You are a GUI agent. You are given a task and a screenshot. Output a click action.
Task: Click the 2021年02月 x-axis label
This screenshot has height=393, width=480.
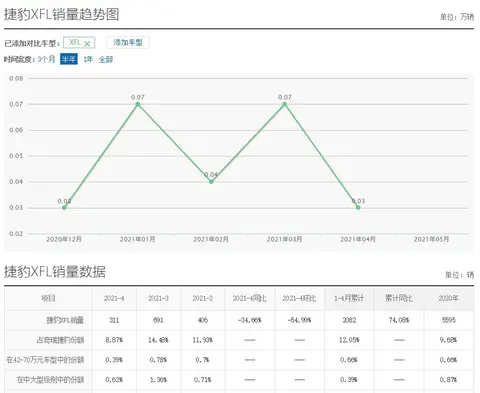pyautogui.click(x=211, y=239)
